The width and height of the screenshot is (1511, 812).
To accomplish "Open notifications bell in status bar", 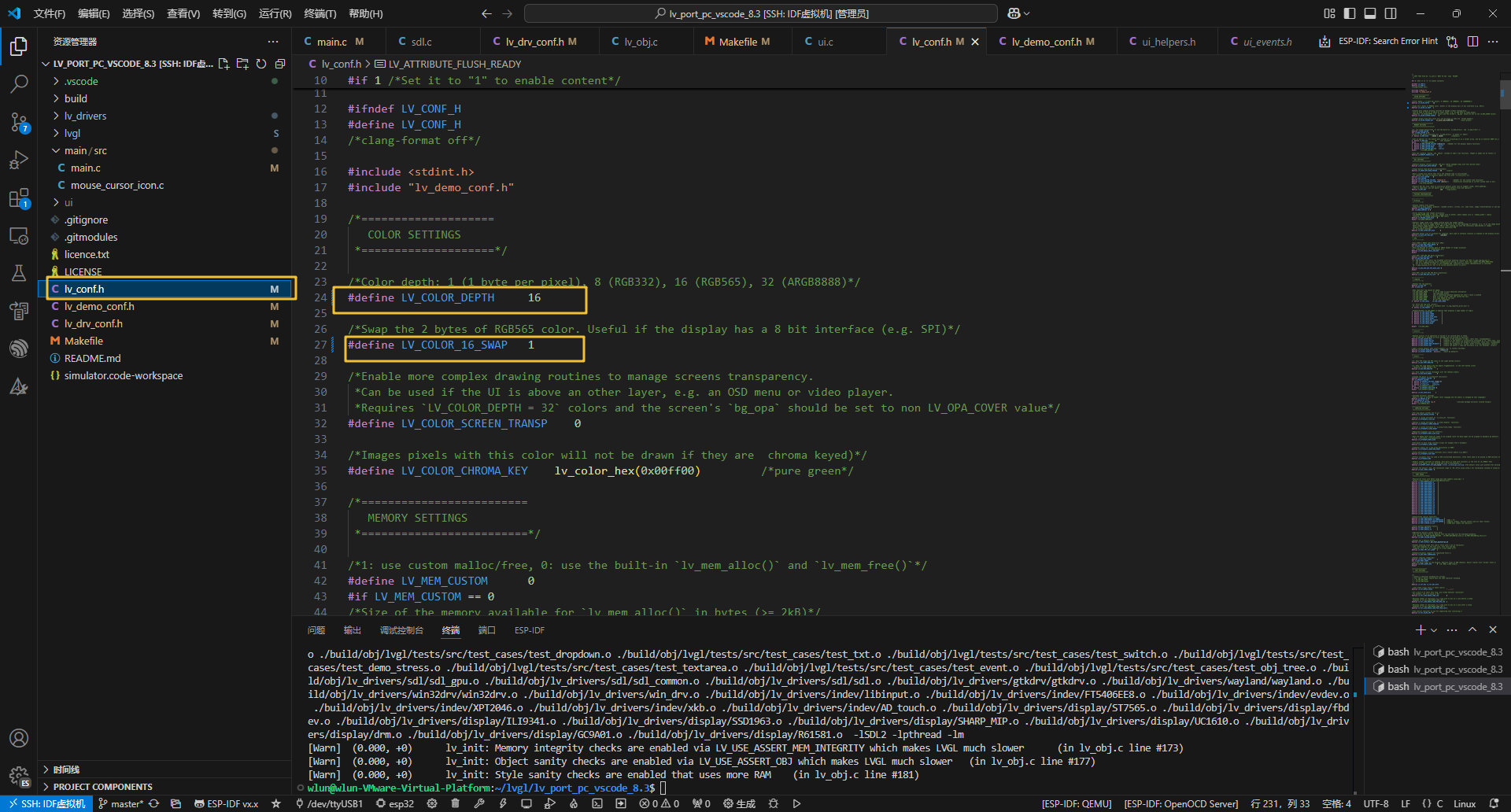I will pos(1494,804).
